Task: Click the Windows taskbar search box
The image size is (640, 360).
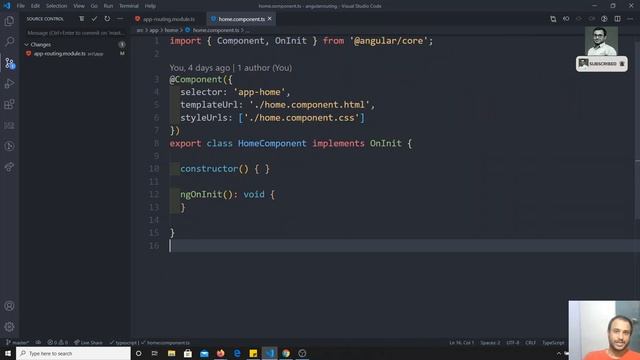Action: pos(73,353)
